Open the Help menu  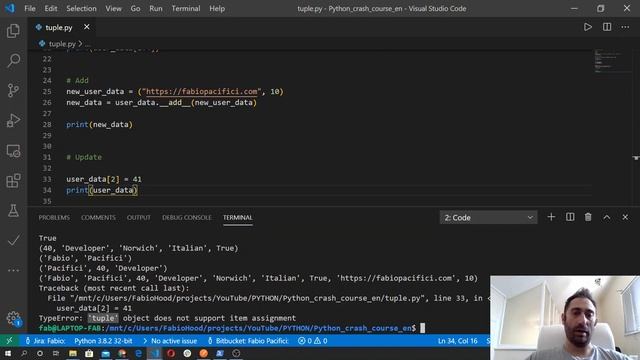(217, 9)
